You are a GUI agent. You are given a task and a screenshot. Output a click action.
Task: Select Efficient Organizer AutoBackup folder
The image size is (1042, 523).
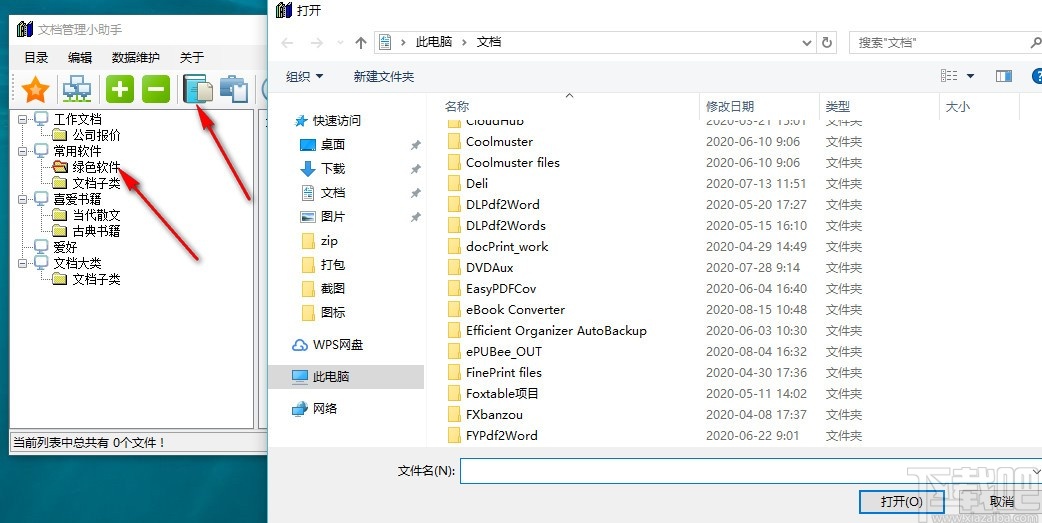point(556,331)
